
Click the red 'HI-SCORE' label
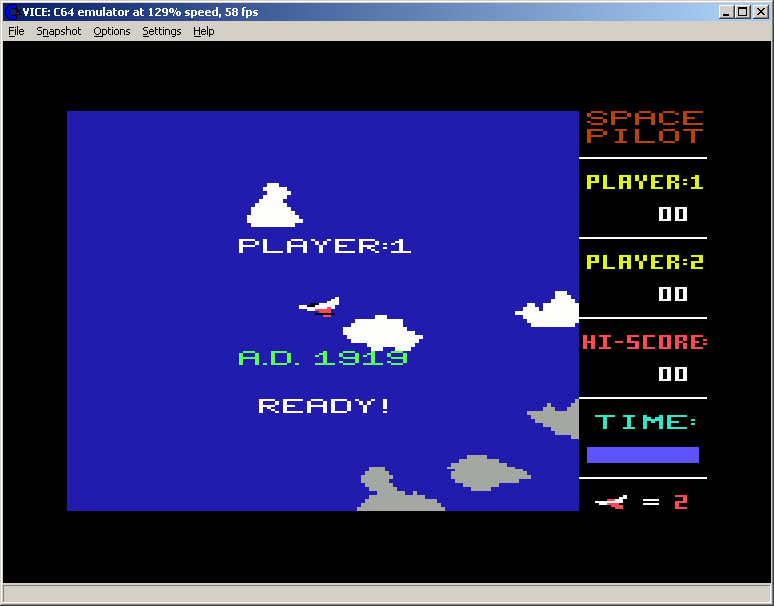(644, 342)
